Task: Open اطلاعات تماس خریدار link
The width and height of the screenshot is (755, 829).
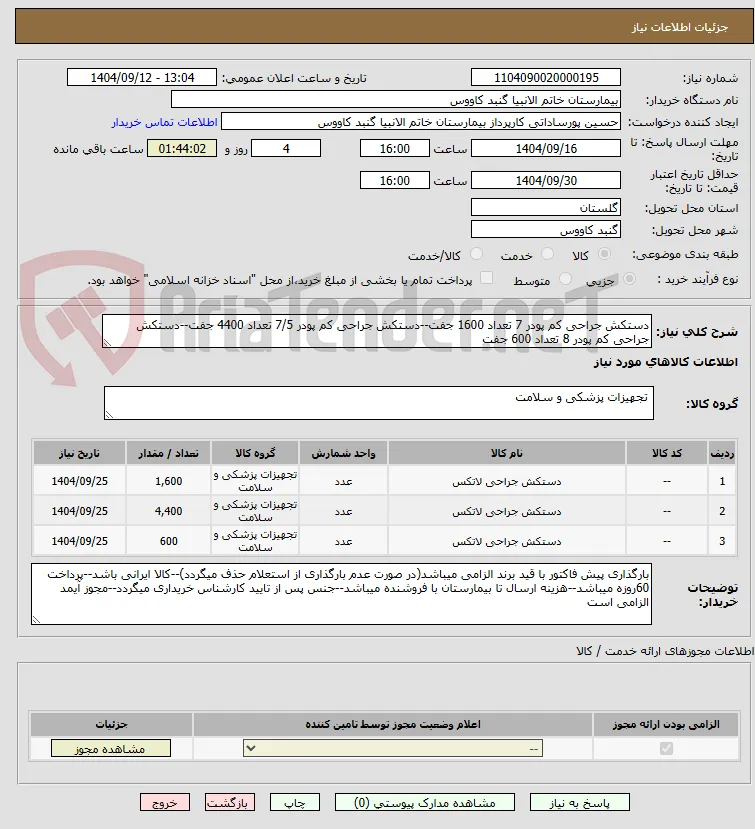Action: [x=164, y=122]
